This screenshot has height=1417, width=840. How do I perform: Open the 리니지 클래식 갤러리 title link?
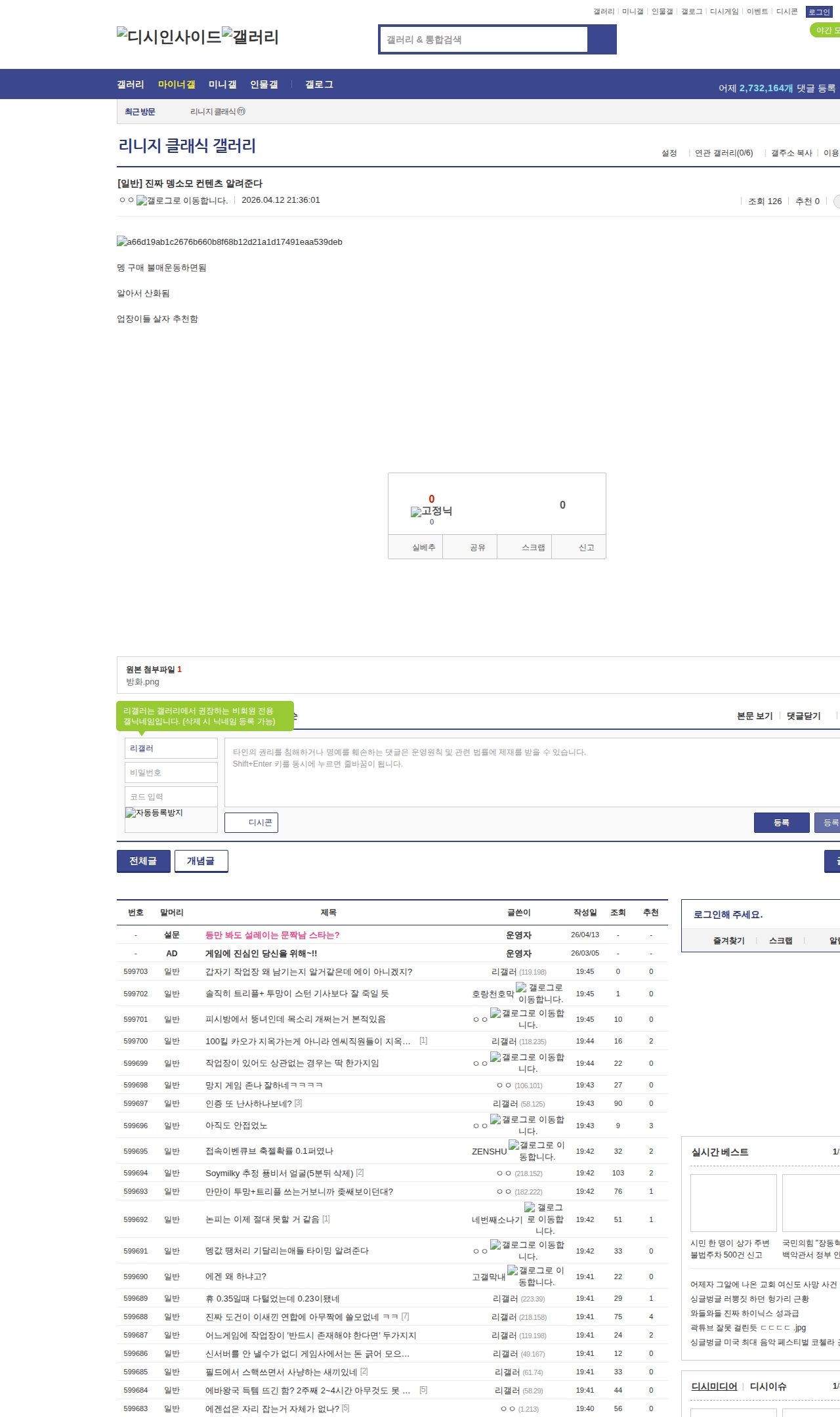click(187, 146)
